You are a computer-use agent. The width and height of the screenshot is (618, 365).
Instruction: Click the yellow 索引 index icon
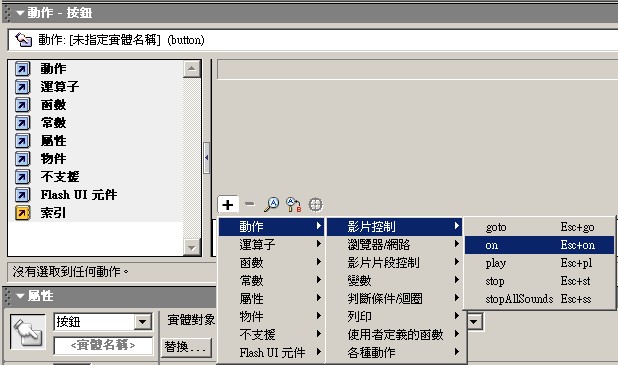22,213
